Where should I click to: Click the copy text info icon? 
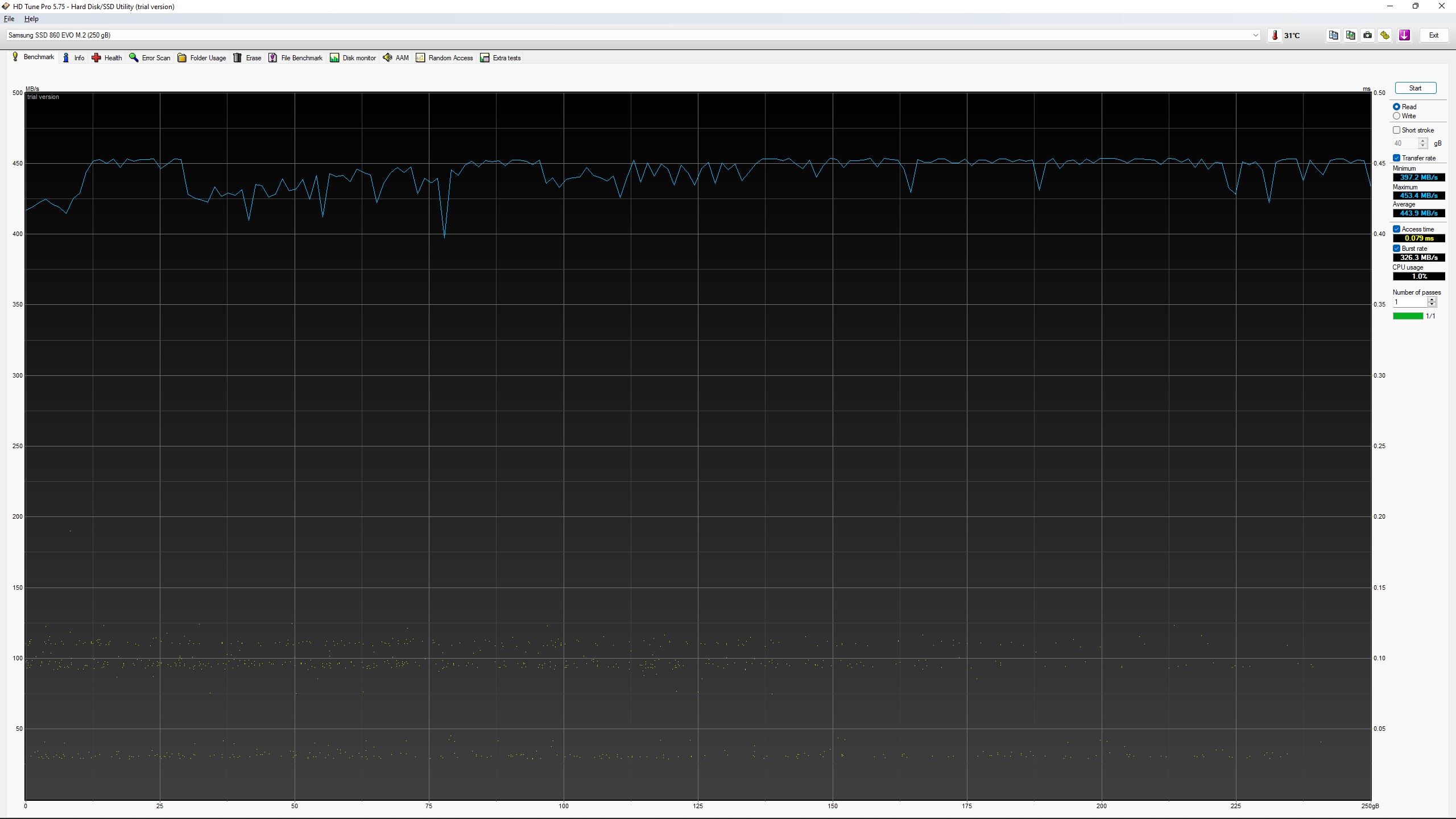point(1333,35)
